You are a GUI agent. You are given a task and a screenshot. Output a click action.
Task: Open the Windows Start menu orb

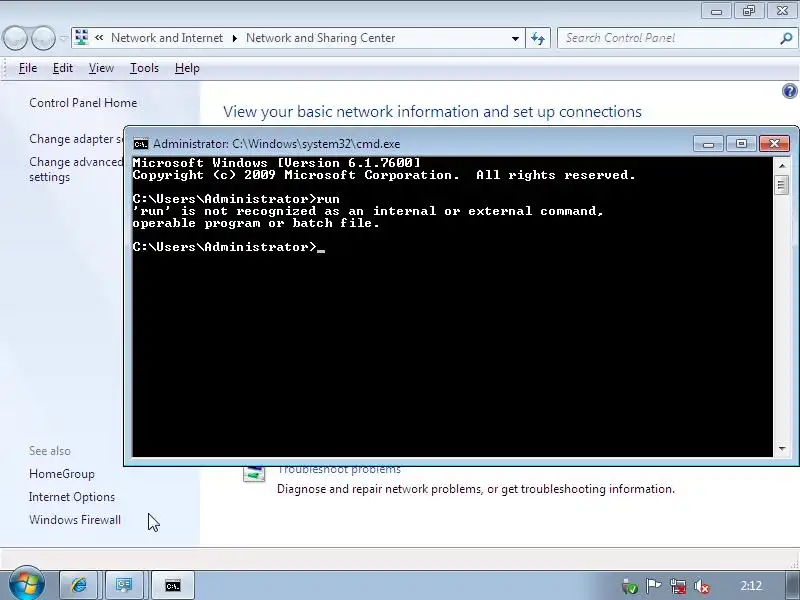pyautogui.click(x=26, y=585)
